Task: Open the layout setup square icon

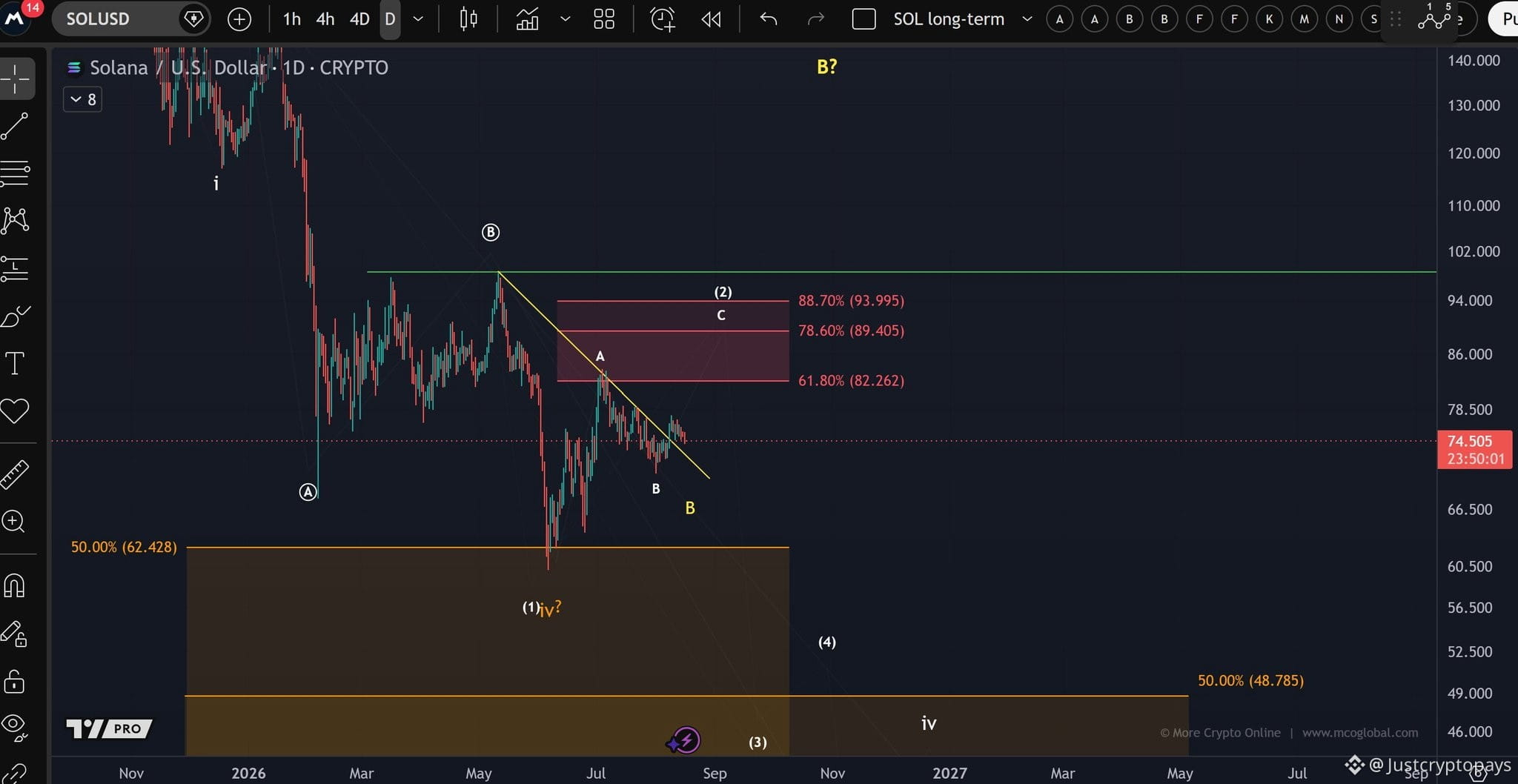Action: (864, 19)
